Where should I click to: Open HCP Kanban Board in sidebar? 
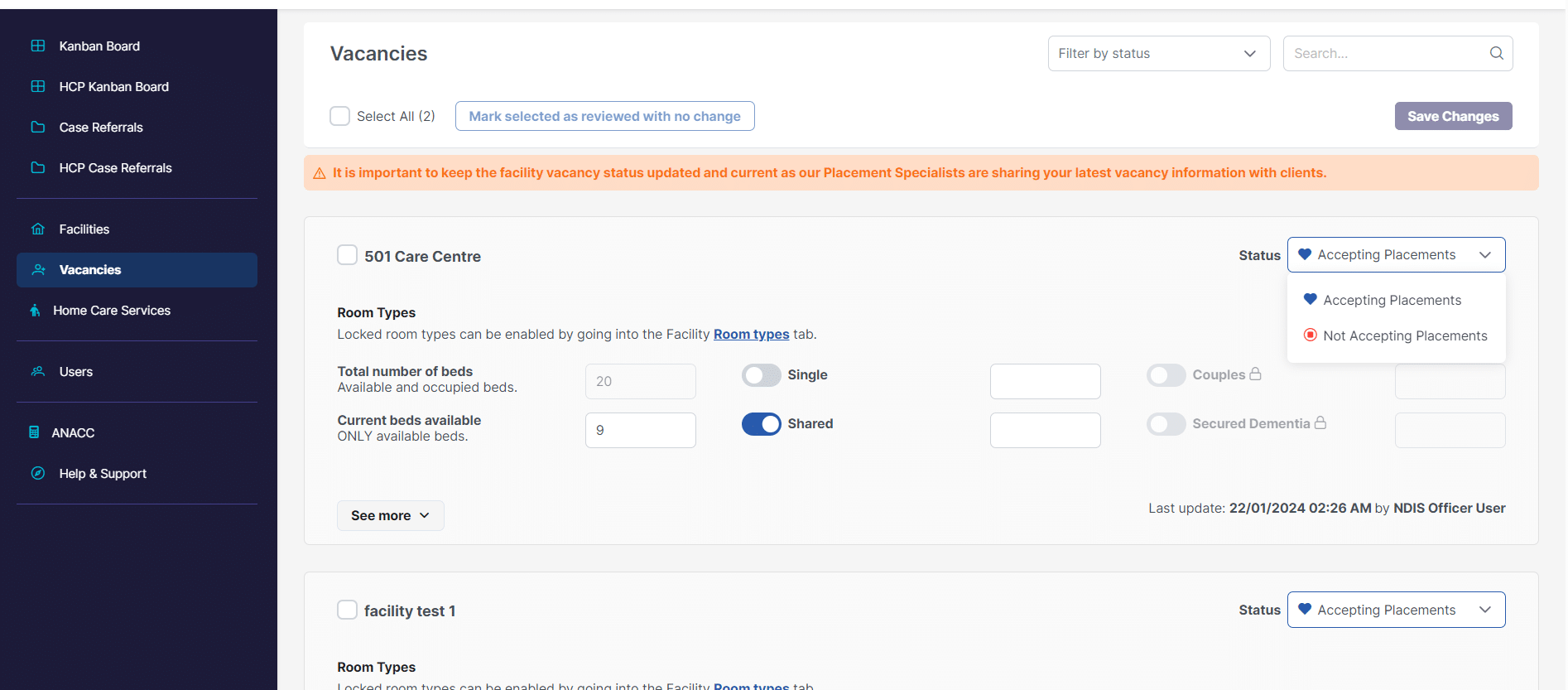pyautogui.click(x=113, y=86)
